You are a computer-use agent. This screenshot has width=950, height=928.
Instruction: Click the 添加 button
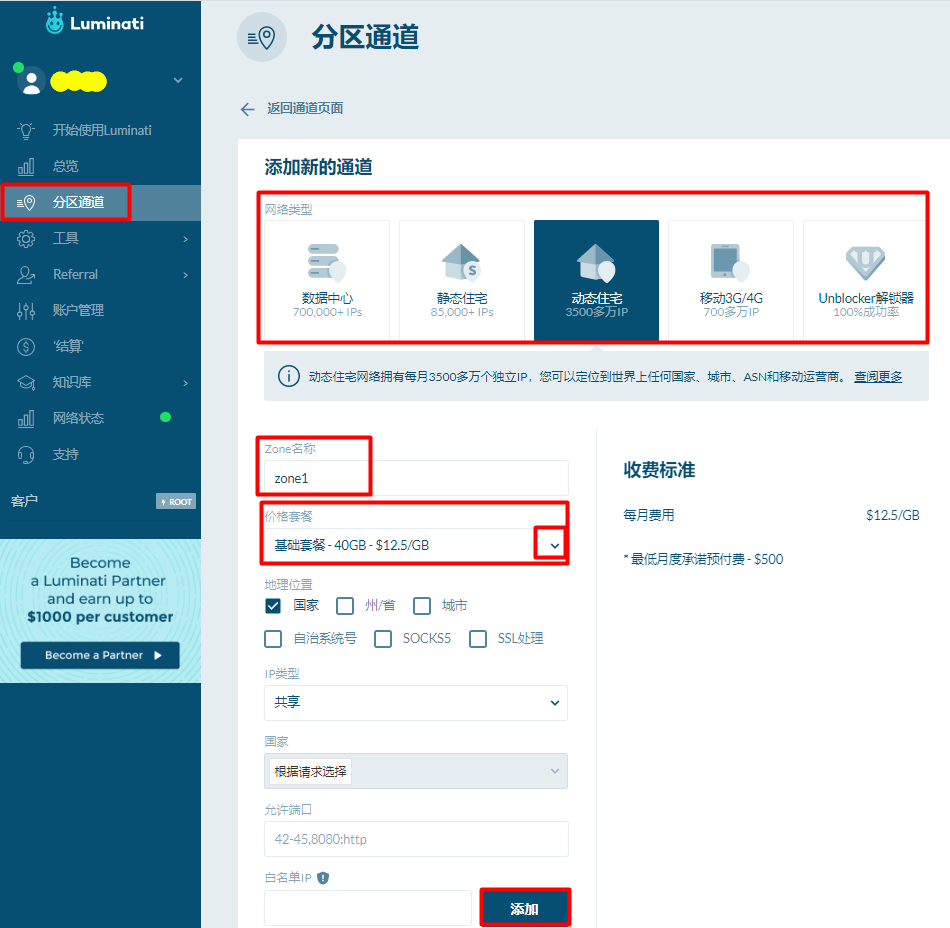pos(525,906)
